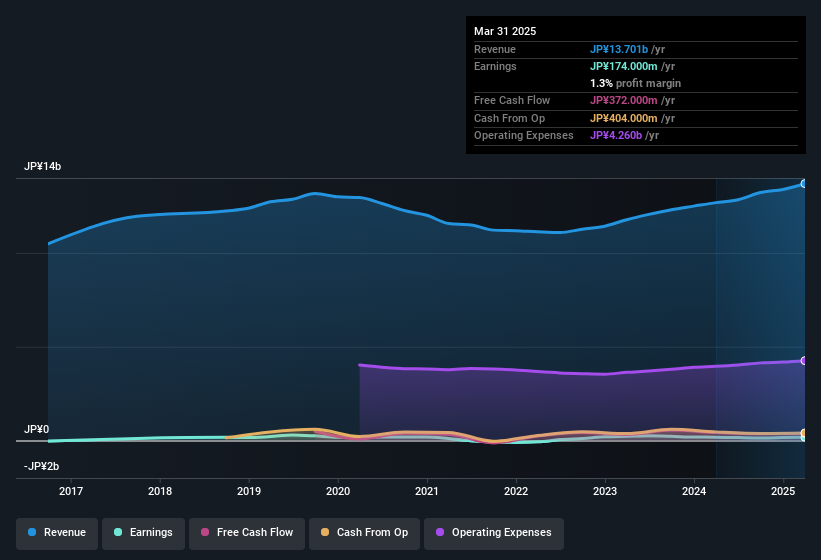Viewport: 821px width, 560px height.
Task: Select the Cash From Op endpoint marker
Action: pos(804,433)
